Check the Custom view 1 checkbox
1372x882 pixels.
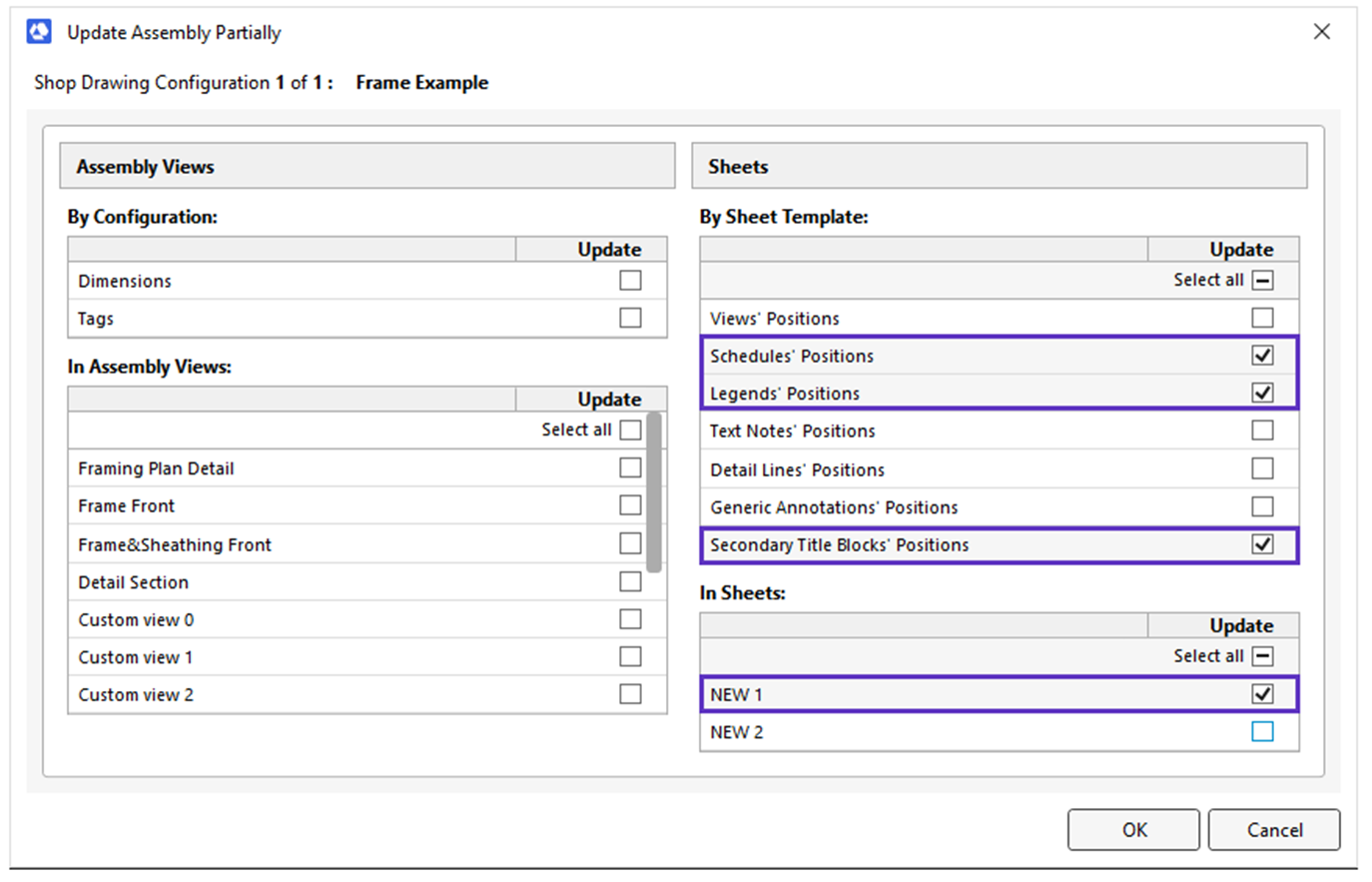[x=630, y=656]
